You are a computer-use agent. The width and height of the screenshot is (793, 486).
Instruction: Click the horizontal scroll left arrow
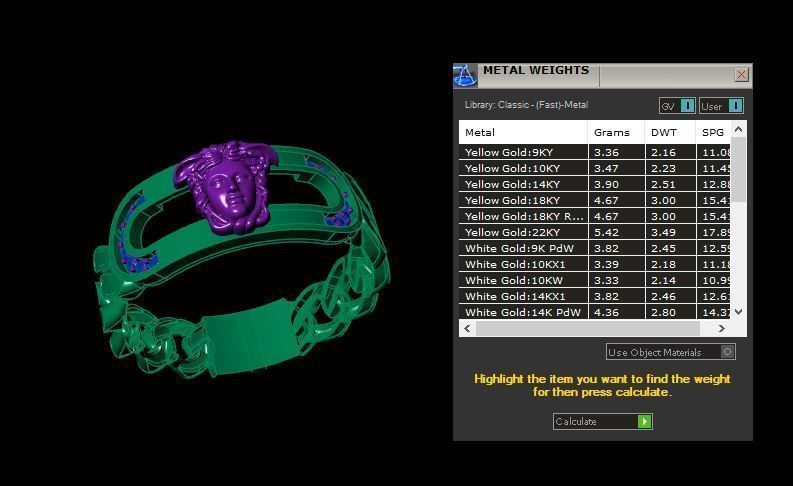[467, 328]
